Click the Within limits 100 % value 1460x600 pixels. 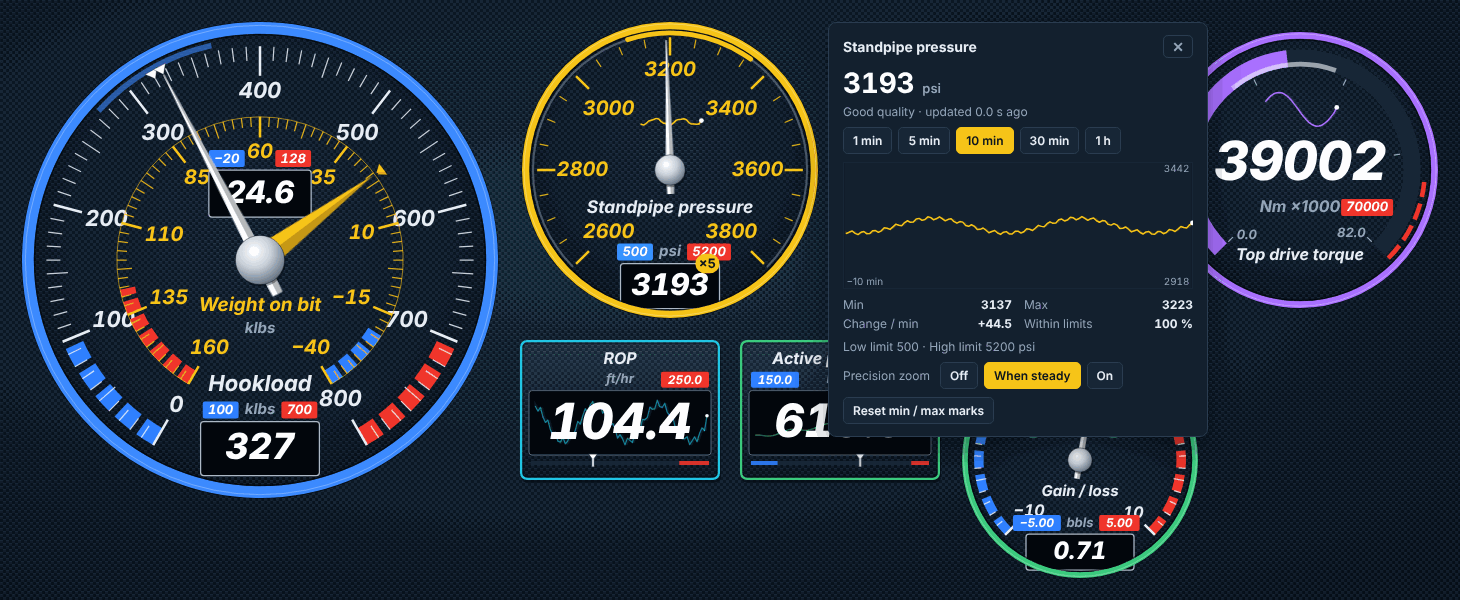pyautogui.click(x=1173, y=324)
